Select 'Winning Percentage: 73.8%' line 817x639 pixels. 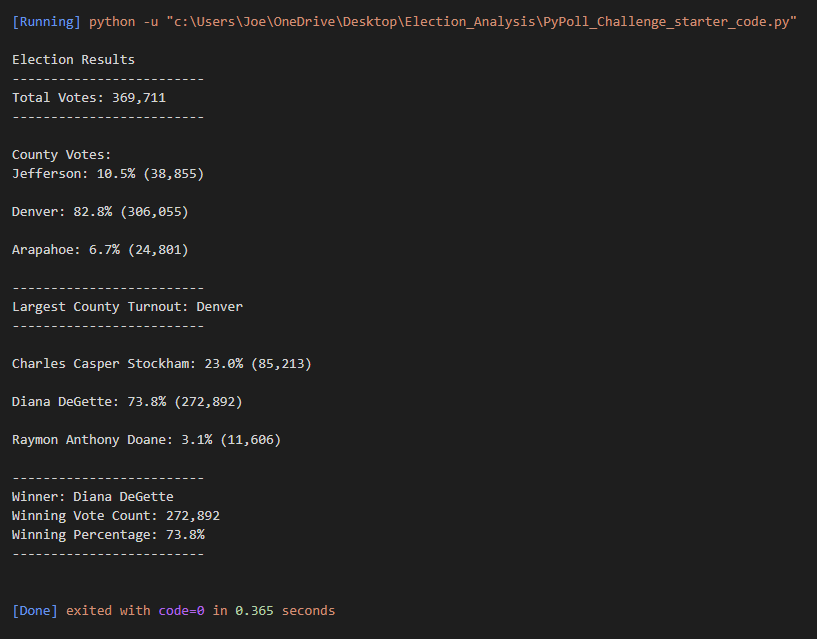108,535
